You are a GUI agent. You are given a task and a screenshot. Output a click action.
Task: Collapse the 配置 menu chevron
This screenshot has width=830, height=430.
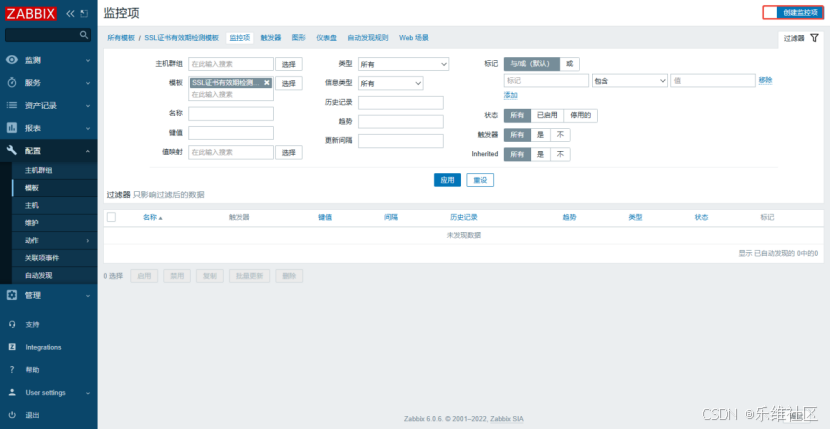point(88,151)
